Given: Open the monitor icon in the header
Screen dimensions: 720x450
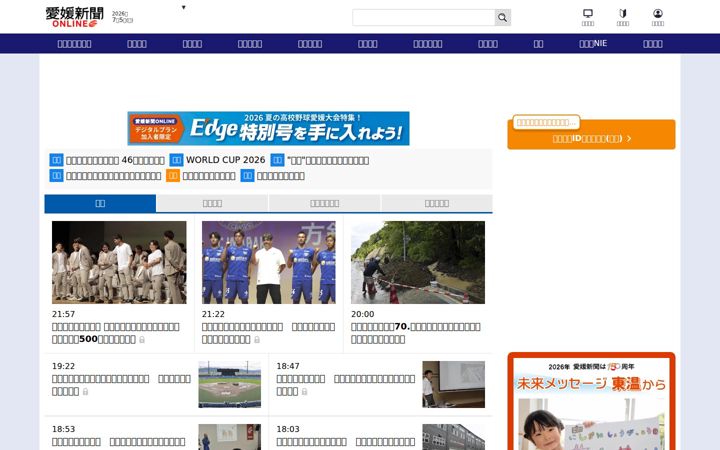Looking at the screenshot, I should (x=588, y=13).
